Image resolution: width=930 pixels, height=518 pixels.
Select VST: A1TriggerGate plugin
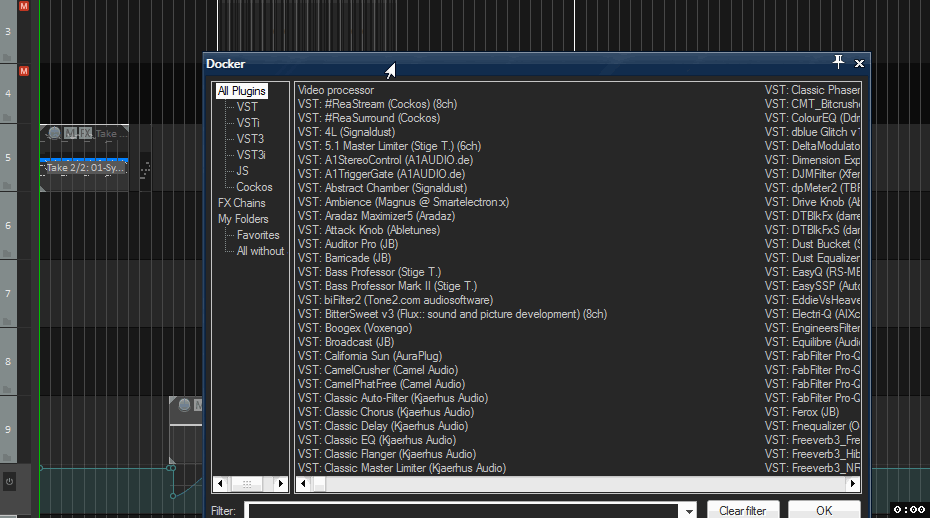pyautogui.click(x=381, y=174)
